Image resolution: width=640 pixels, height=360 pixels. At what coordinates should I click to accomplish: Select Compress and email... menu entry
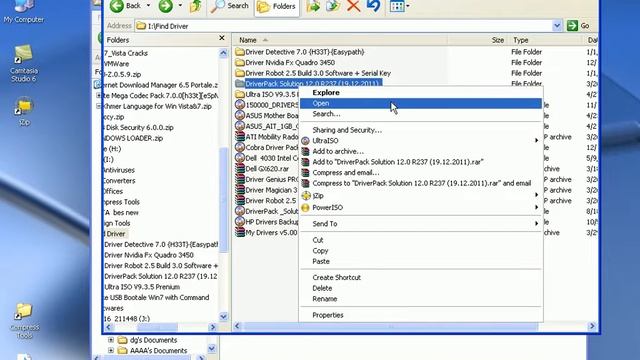(x=420, y=172)
